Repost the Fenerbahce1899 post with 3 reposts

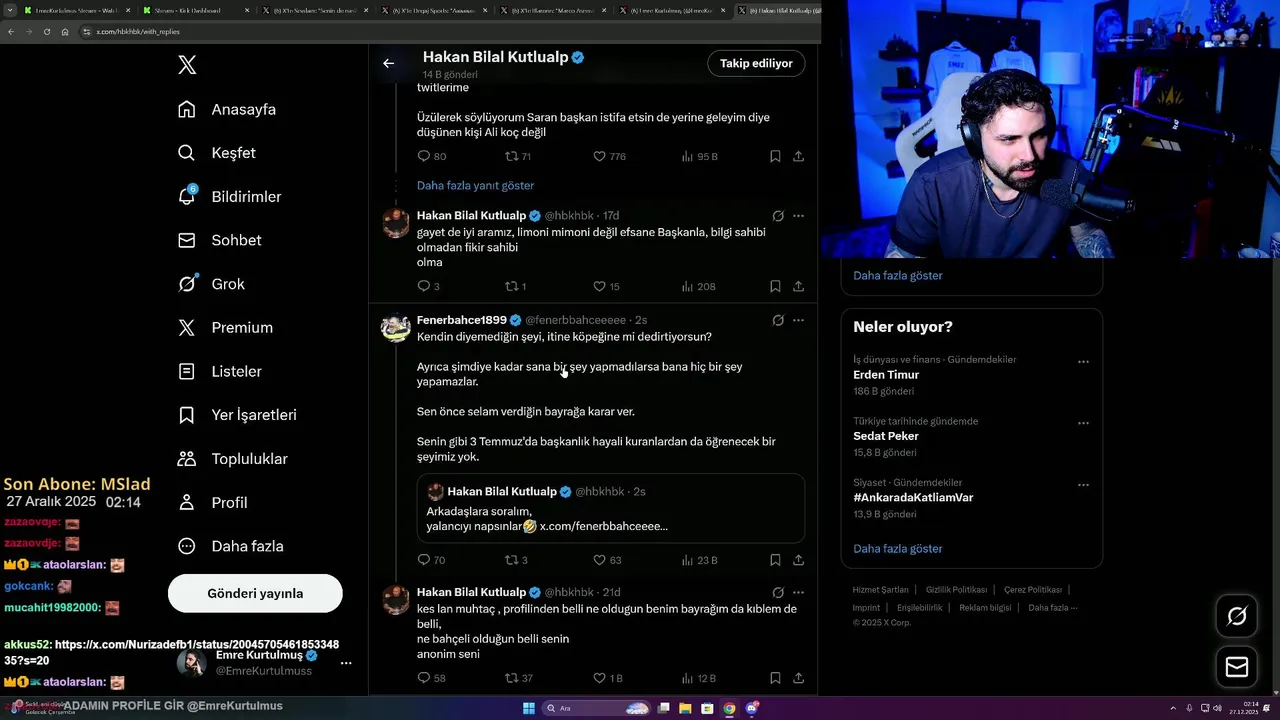pos(515,560)
